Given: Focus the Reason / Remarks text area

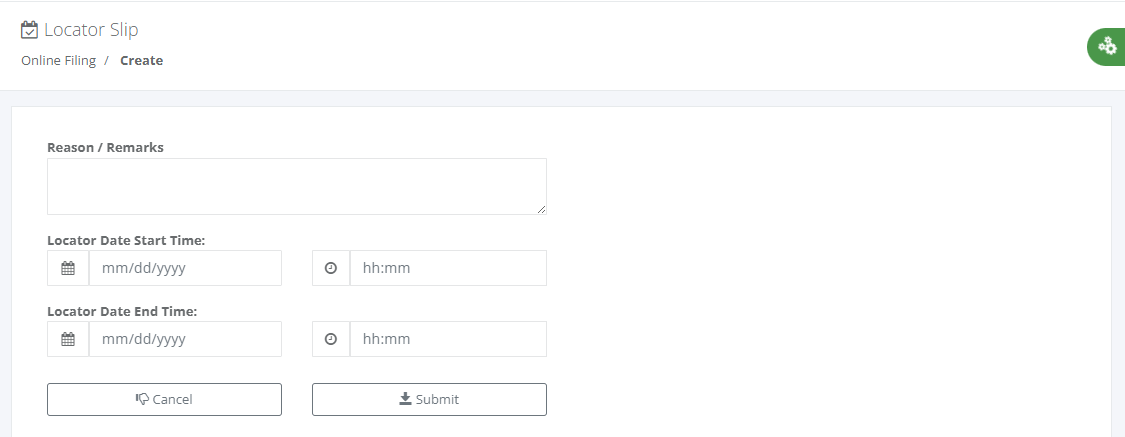Looking at the screenshot, I should tap(296, 186).
